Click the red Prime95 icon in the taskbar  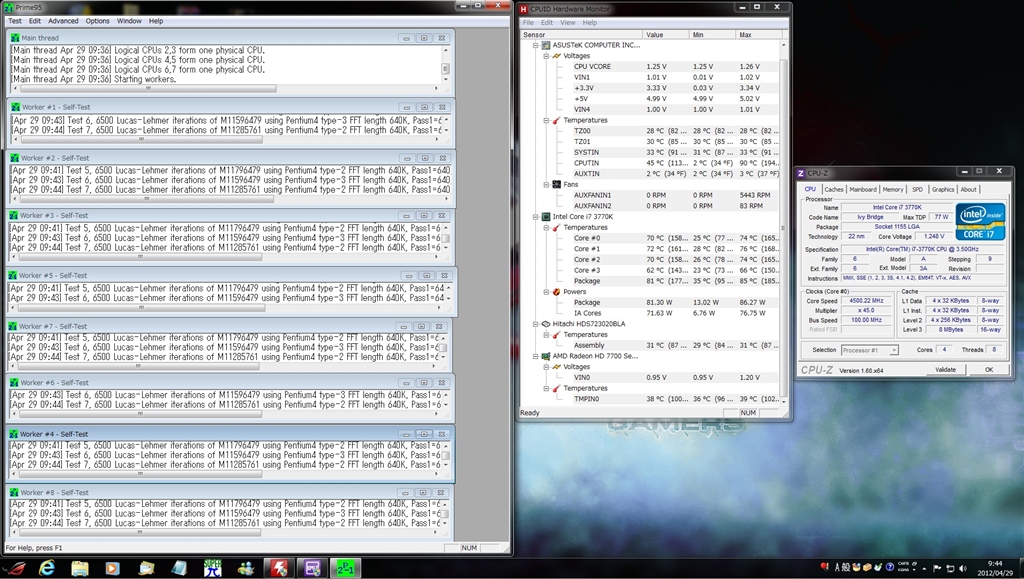tap(277, 567)
